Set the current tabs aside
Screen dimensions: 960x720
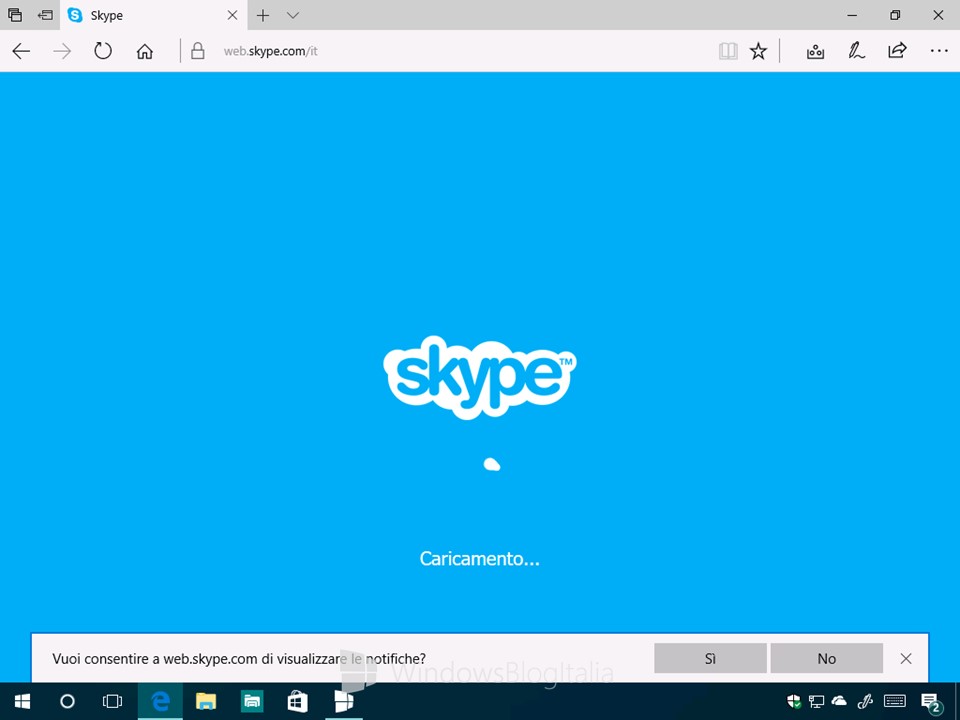click(45, 15)
